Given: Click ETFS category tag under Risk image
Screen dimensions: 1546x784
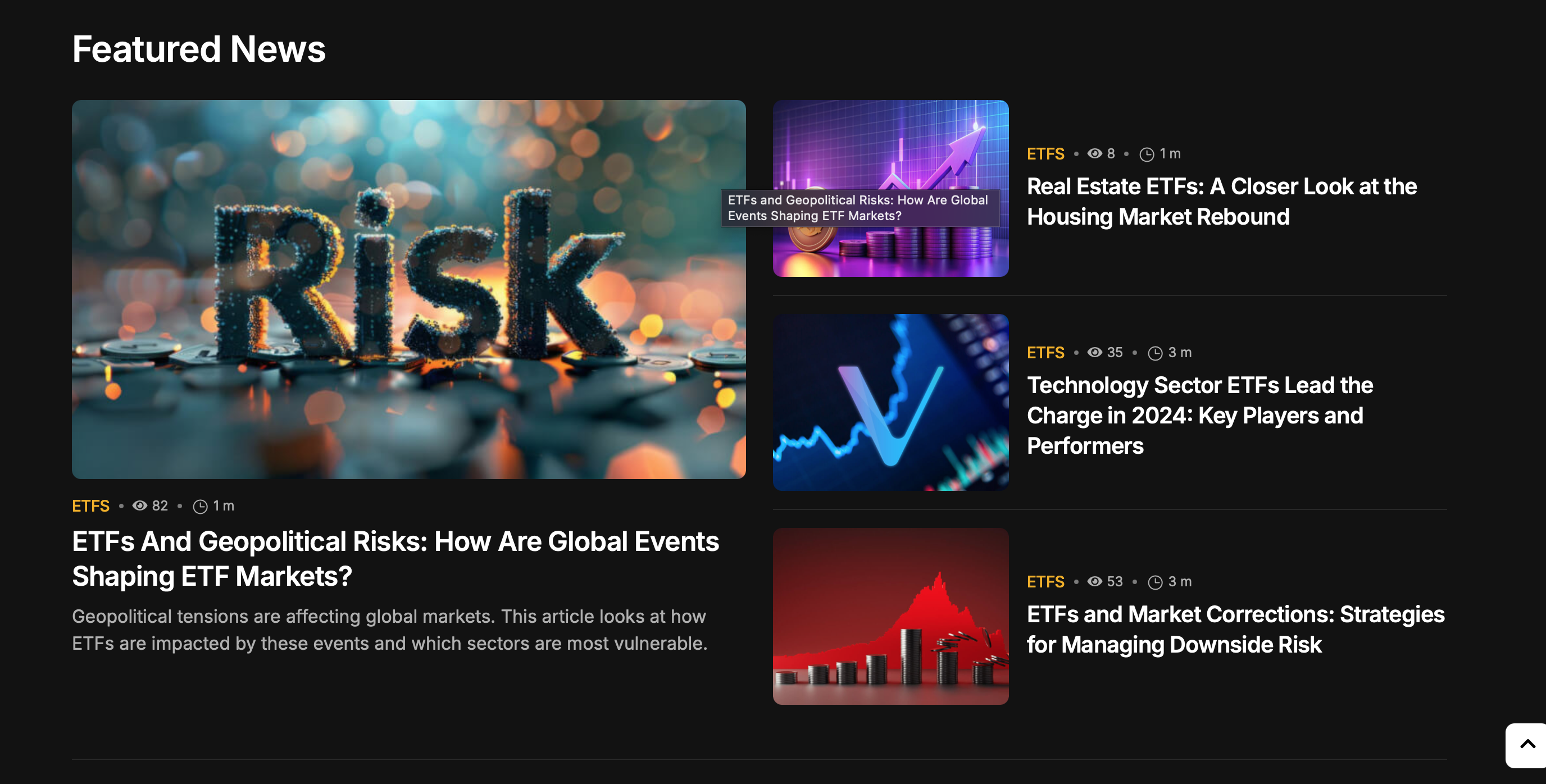Looking at the screenshot, I should click(90, 506).
